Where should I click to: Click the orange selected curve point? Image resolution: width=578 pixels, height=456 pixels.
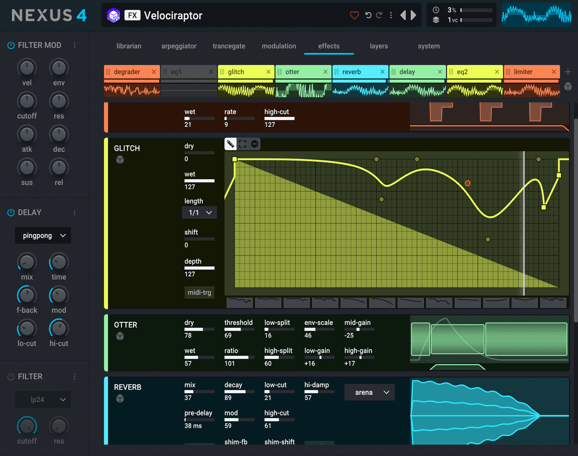[467, 183]
